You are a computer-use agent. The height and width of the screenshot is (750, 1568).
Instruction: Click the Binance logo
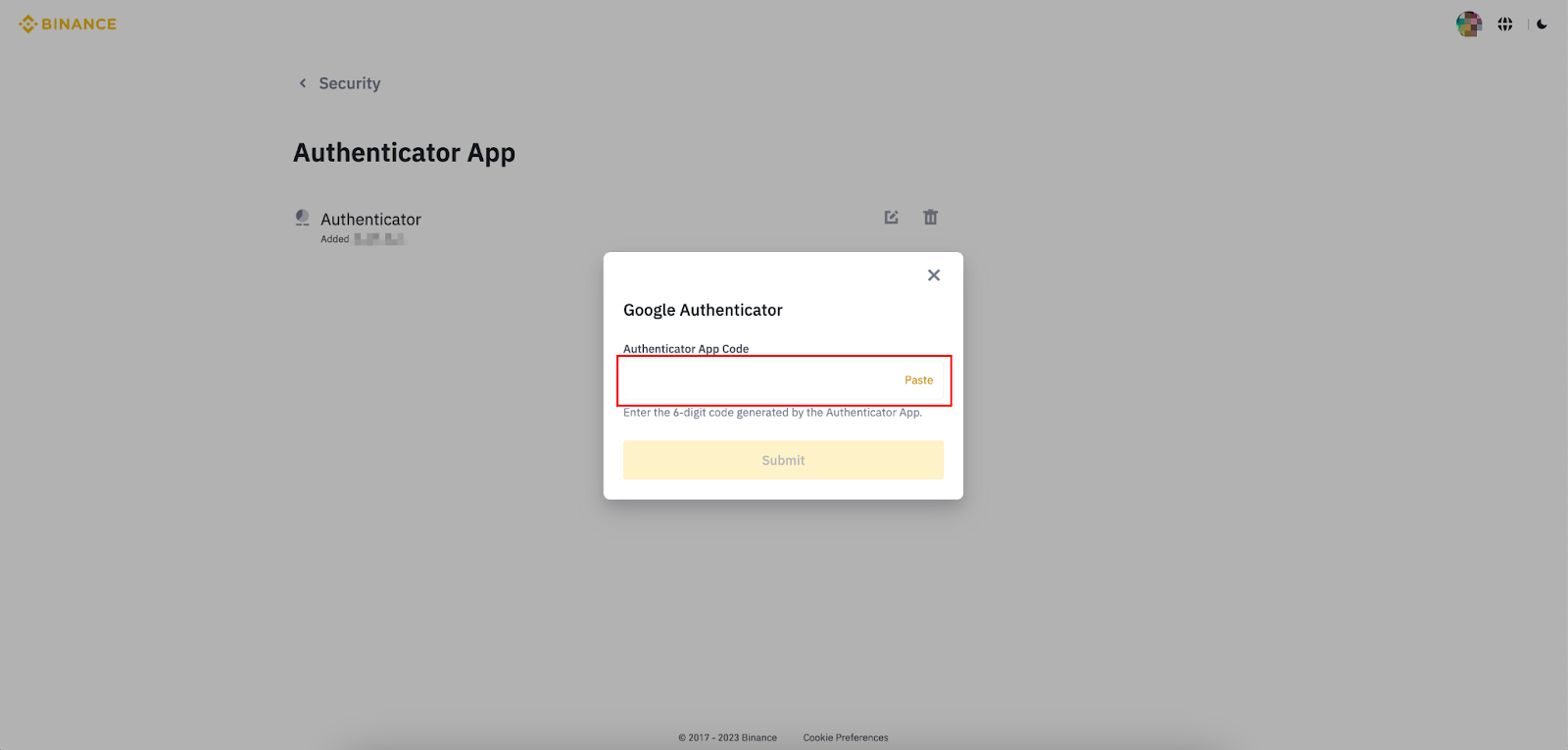coord(68,25)
